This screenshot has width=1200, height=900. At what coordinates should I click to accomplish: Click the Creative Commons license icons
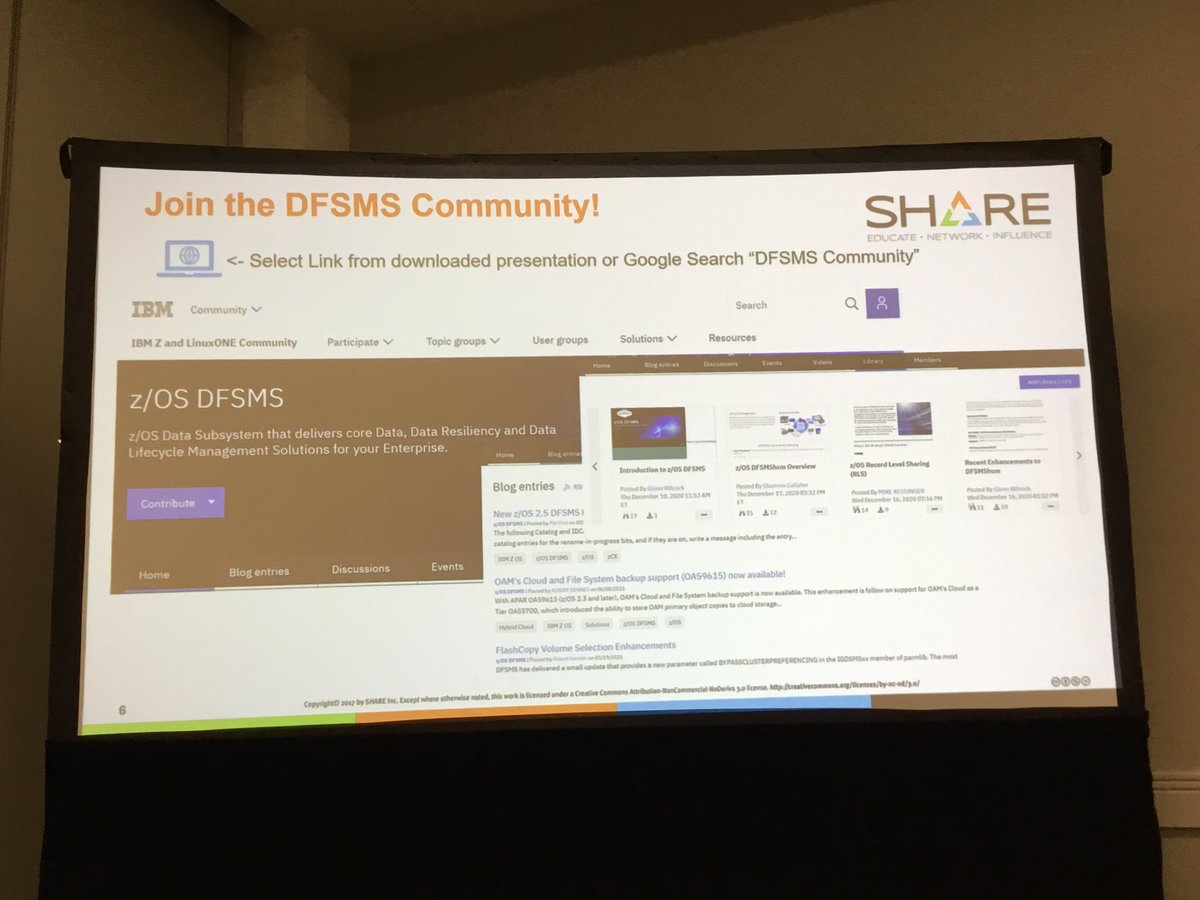[x=1069, y=681]
